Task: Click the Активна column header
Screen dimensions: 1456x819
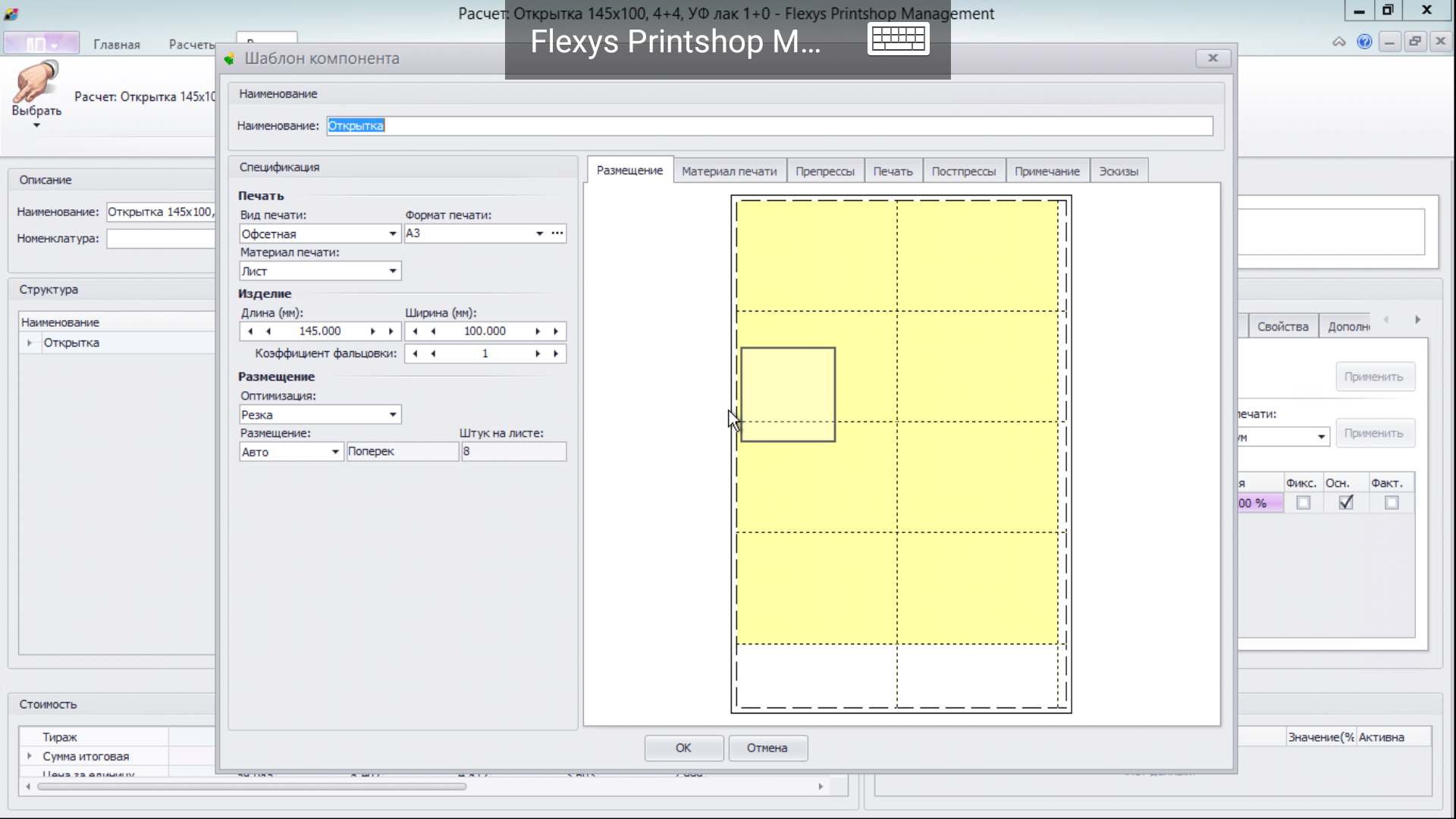Action: click(x=1381, y=737)
